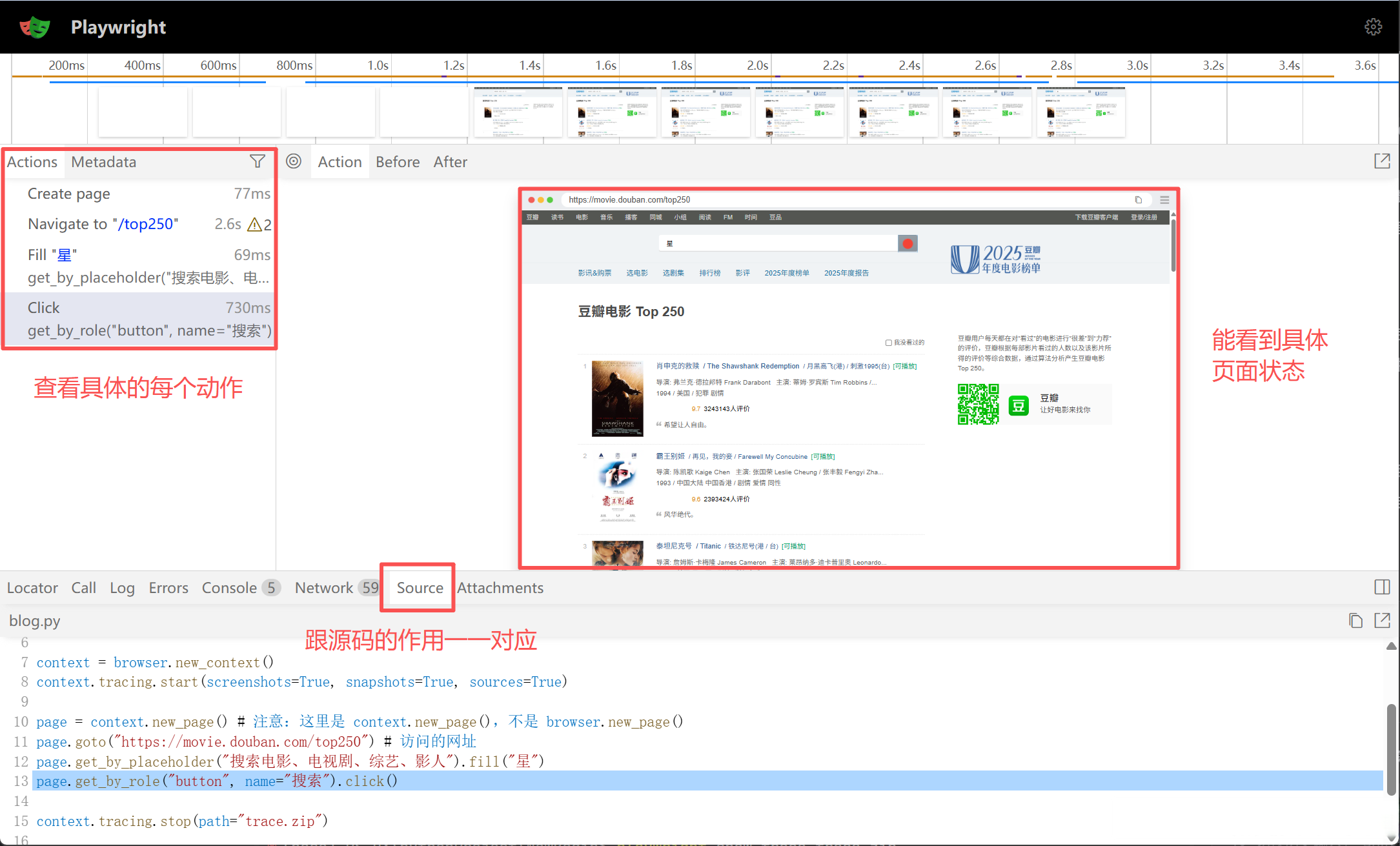Activate the pick locator target icon
Viewport: 1400px width, 846px height.
click(294, 161)
